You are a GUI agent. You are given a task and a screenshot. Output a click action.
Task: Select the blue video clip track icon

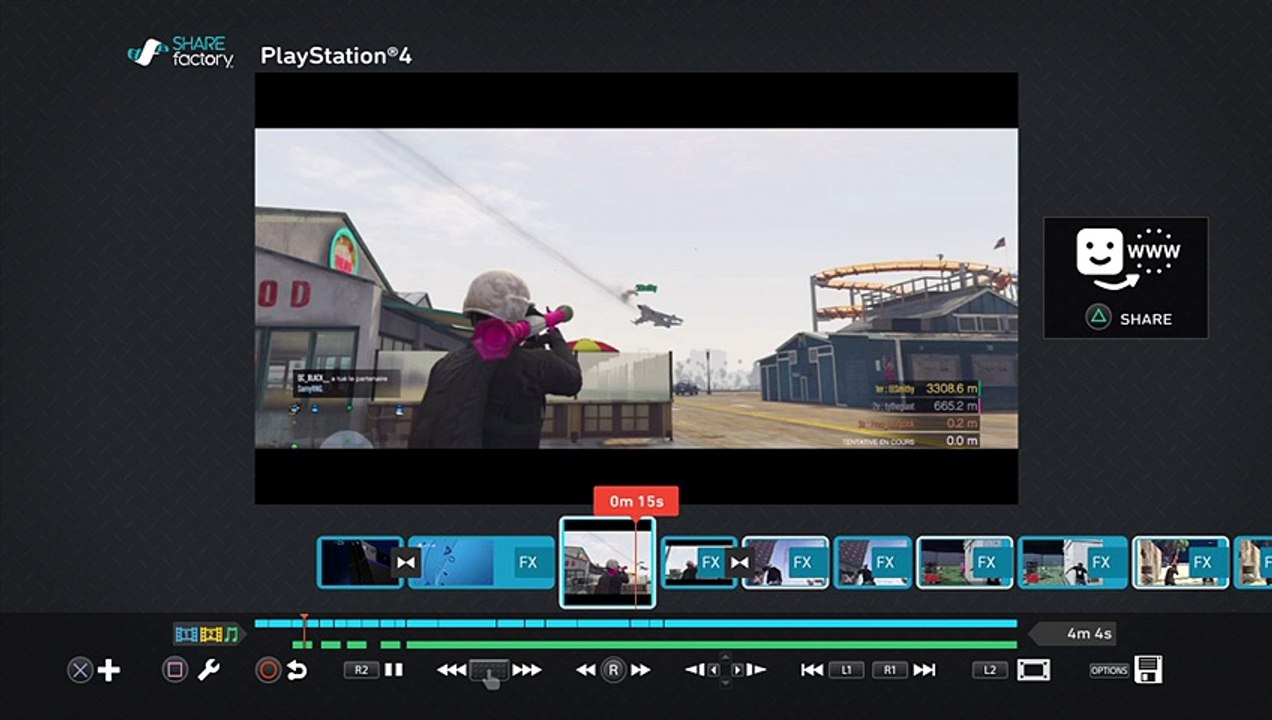(x=186, y=634)
